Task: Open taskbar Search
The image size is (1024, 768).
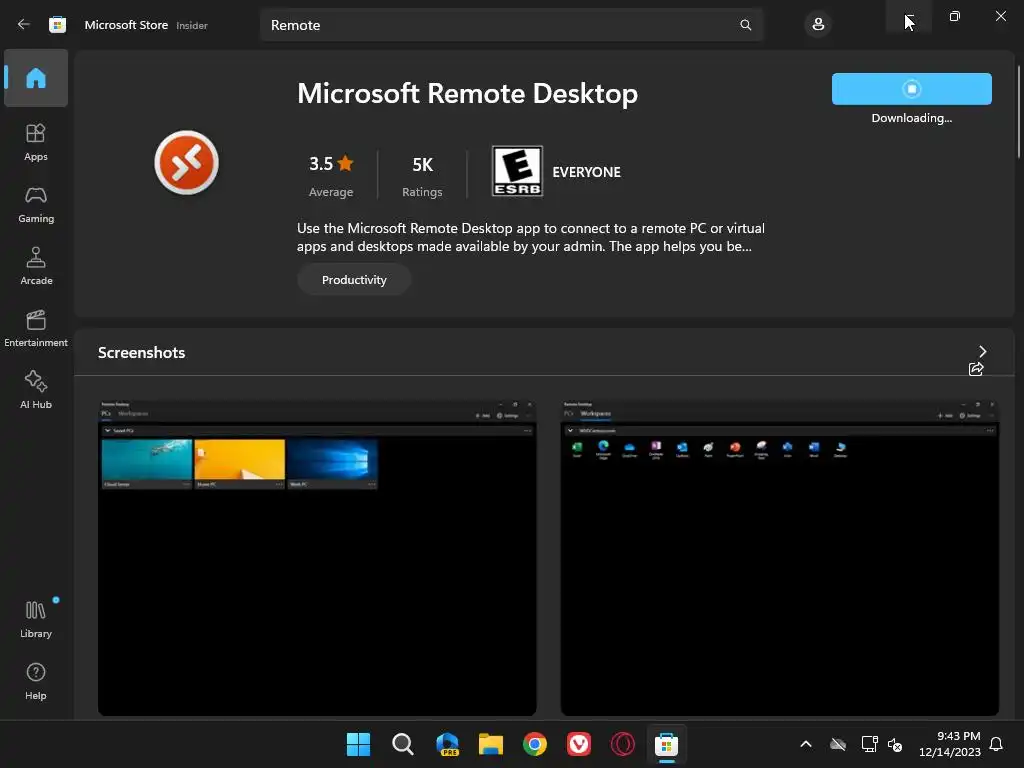Action: [x=403, y=744]
